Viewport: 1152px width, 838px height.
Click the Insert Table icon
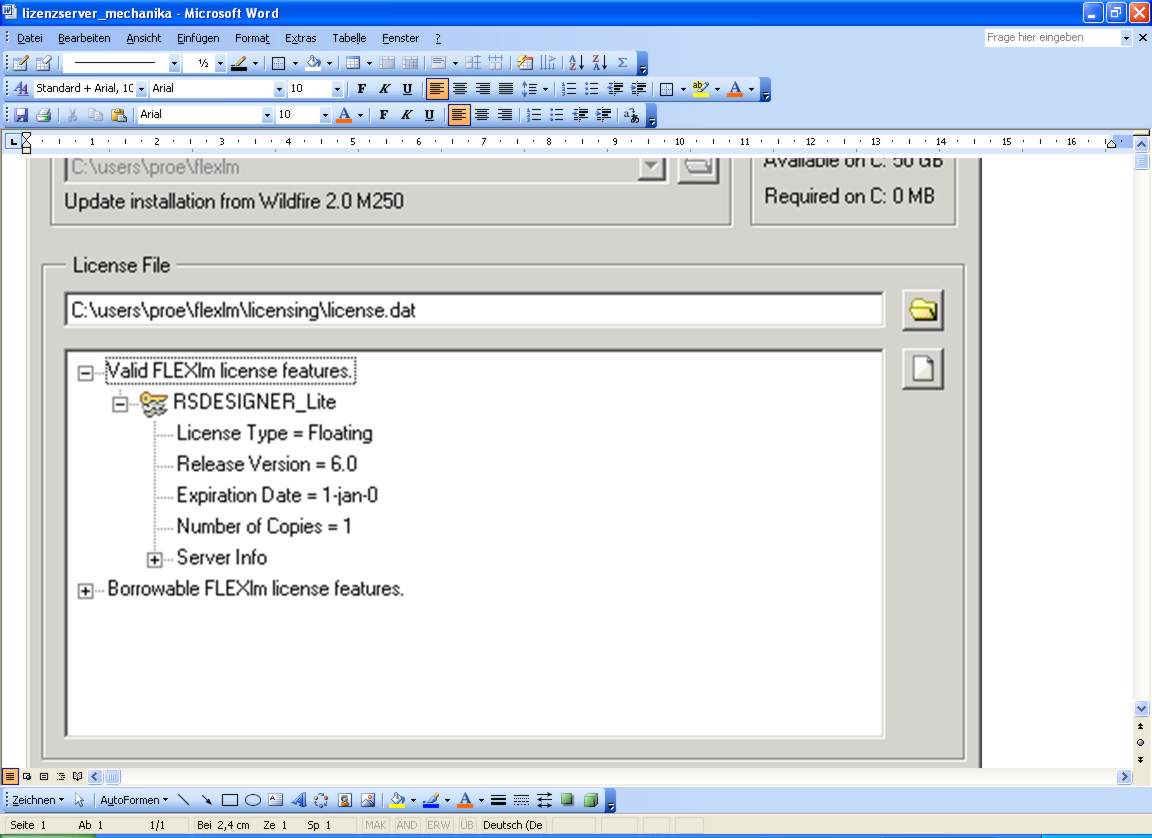point(353,63)
